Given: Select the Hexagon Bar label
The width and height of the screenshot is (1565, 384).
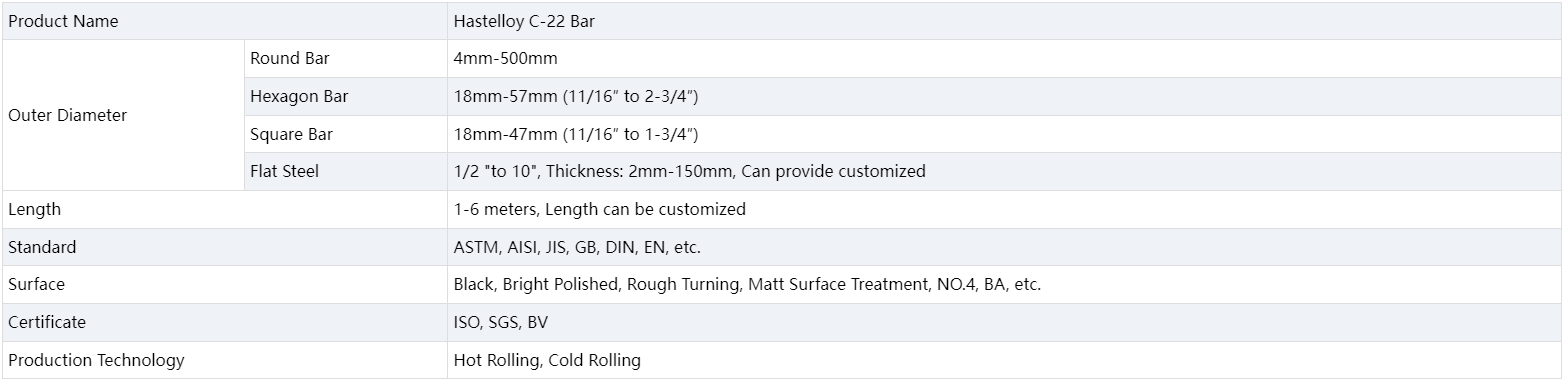Looking at the screenshot, I should (x=299, y=96).
